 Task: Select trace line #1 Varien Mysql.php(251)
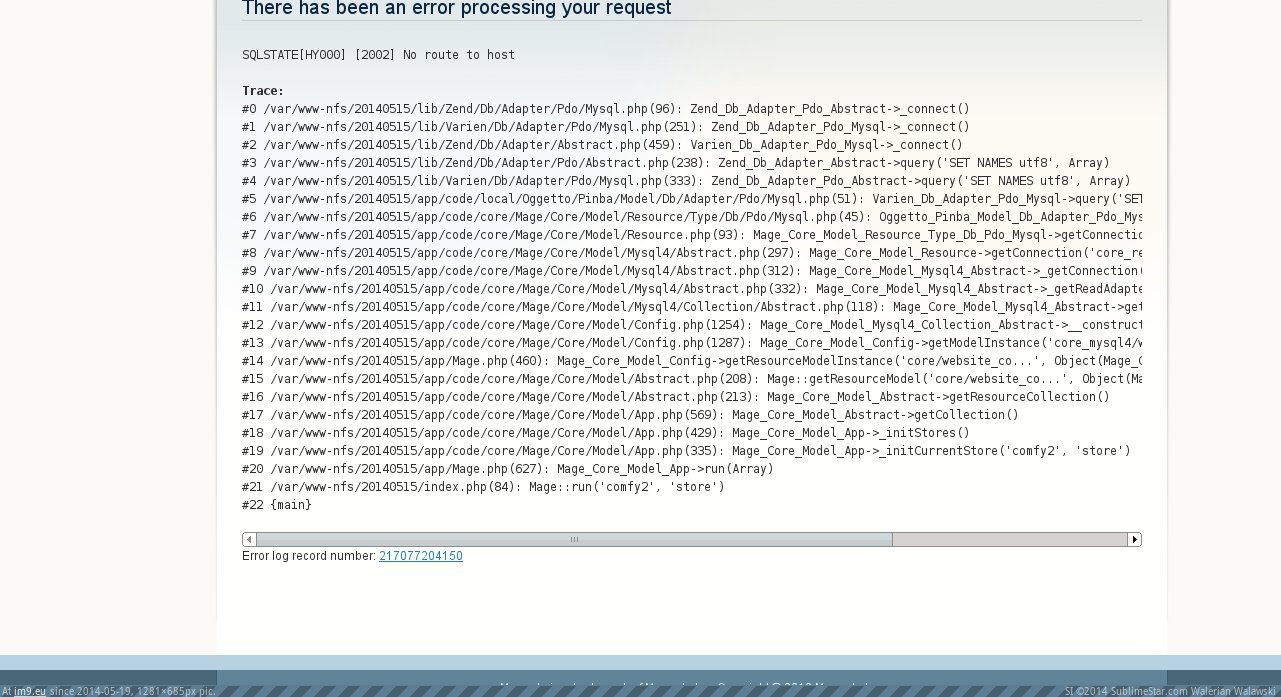coord(606,127)
